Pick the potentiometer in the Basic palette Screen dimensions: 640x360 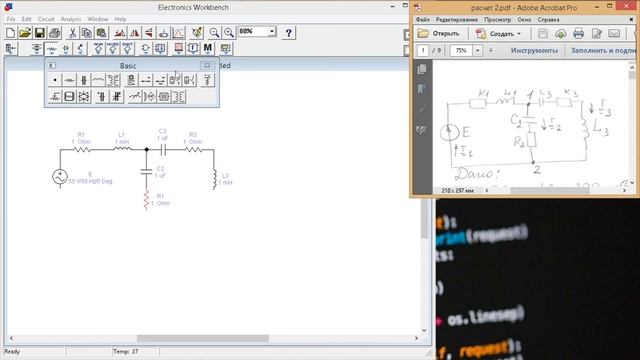55,97
